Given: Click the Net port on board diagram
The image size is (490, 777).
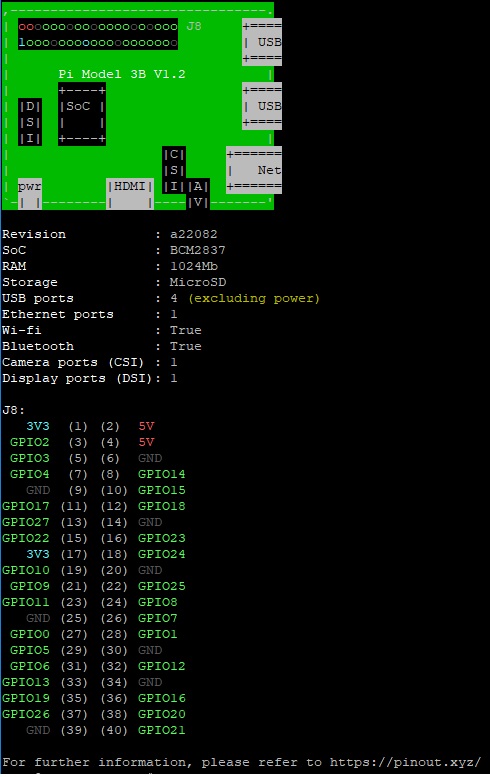Looking at the screenshot, I should coord(254,170).
